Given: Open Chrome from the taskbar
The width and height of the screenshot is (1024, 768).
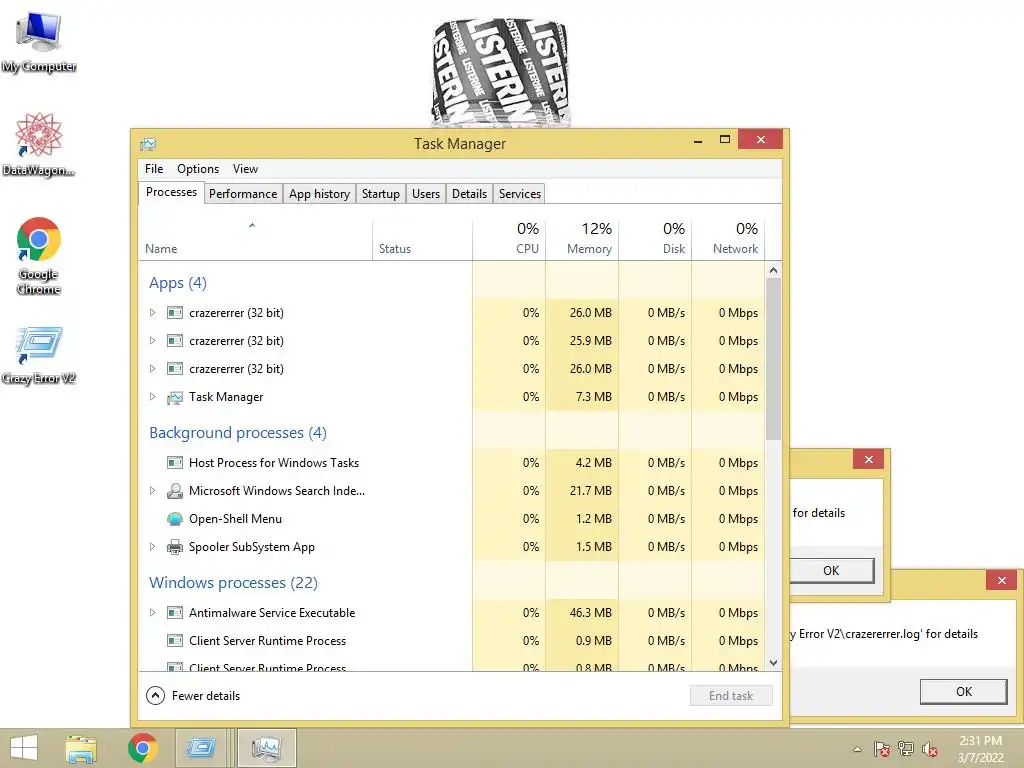Looking at the screenshot, I should pyautogui.click(x=142, y=748).
